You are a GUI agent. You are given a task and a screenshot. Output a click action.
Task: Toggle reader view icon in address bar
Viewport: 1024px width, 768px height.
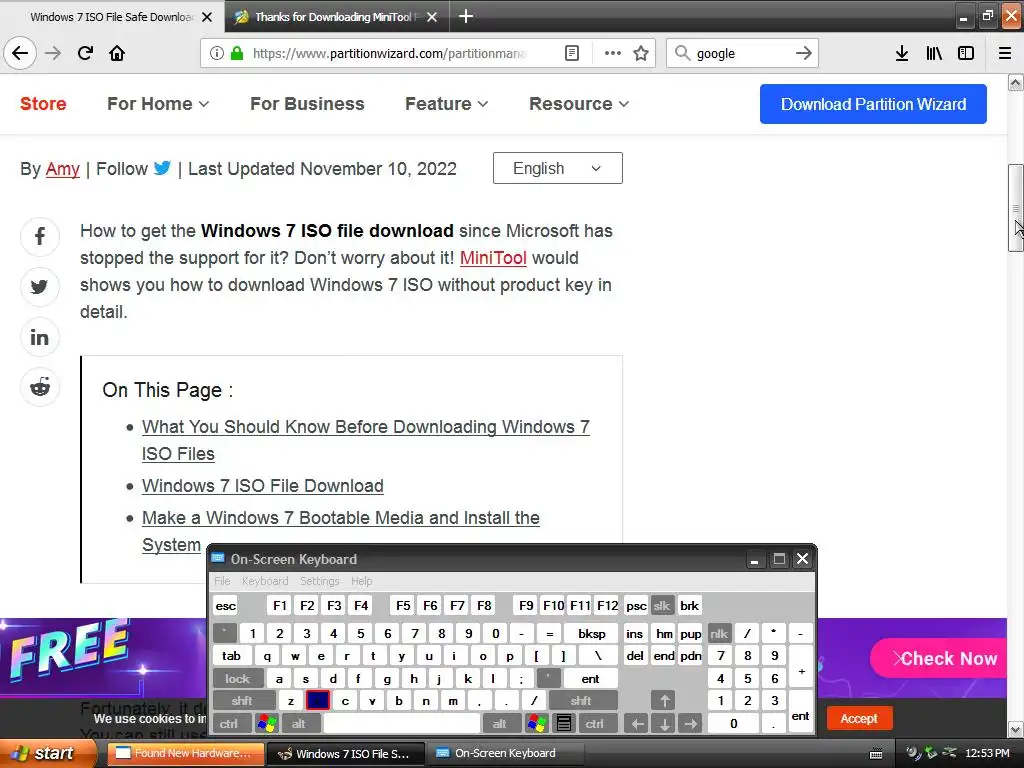click(x=571, y=53)
